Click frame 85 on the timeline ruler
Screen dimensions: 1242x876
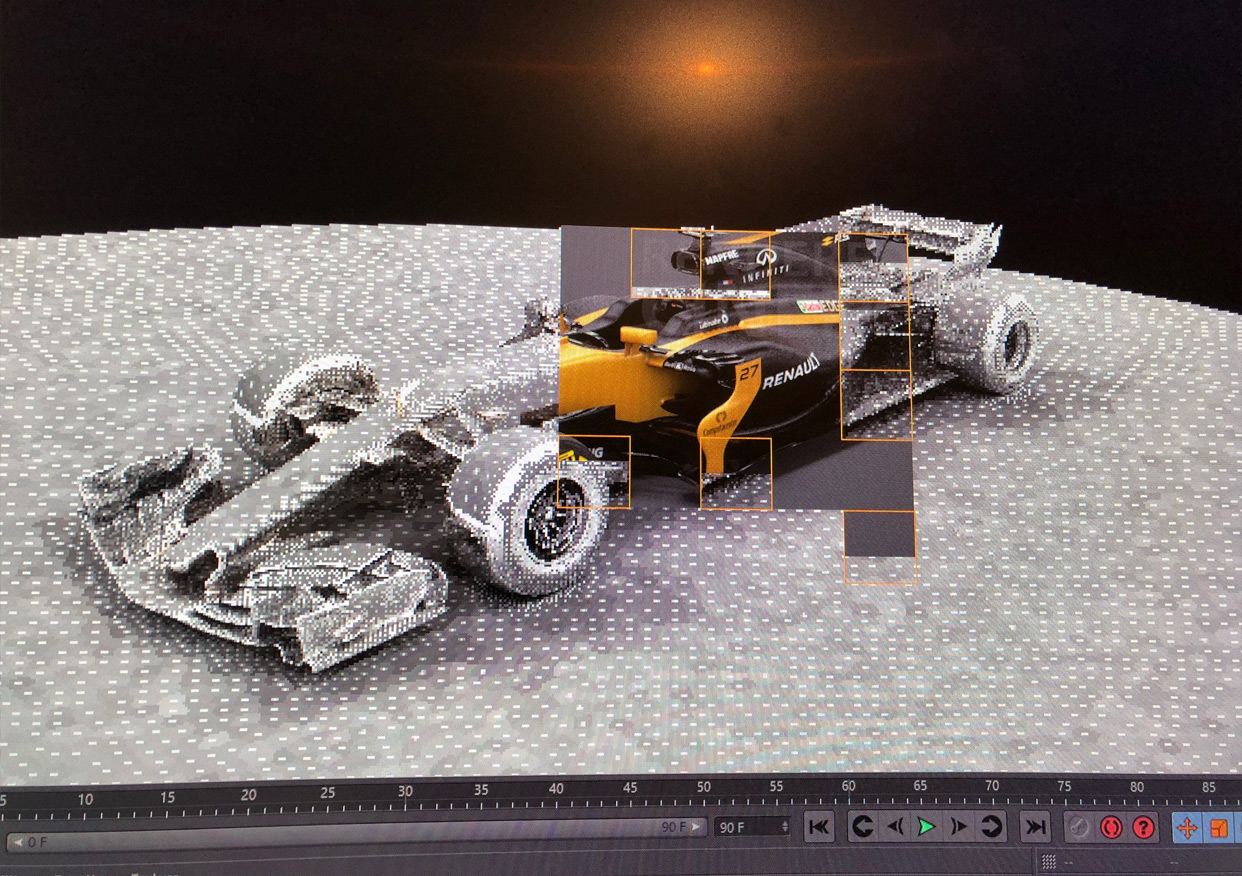1208,787
